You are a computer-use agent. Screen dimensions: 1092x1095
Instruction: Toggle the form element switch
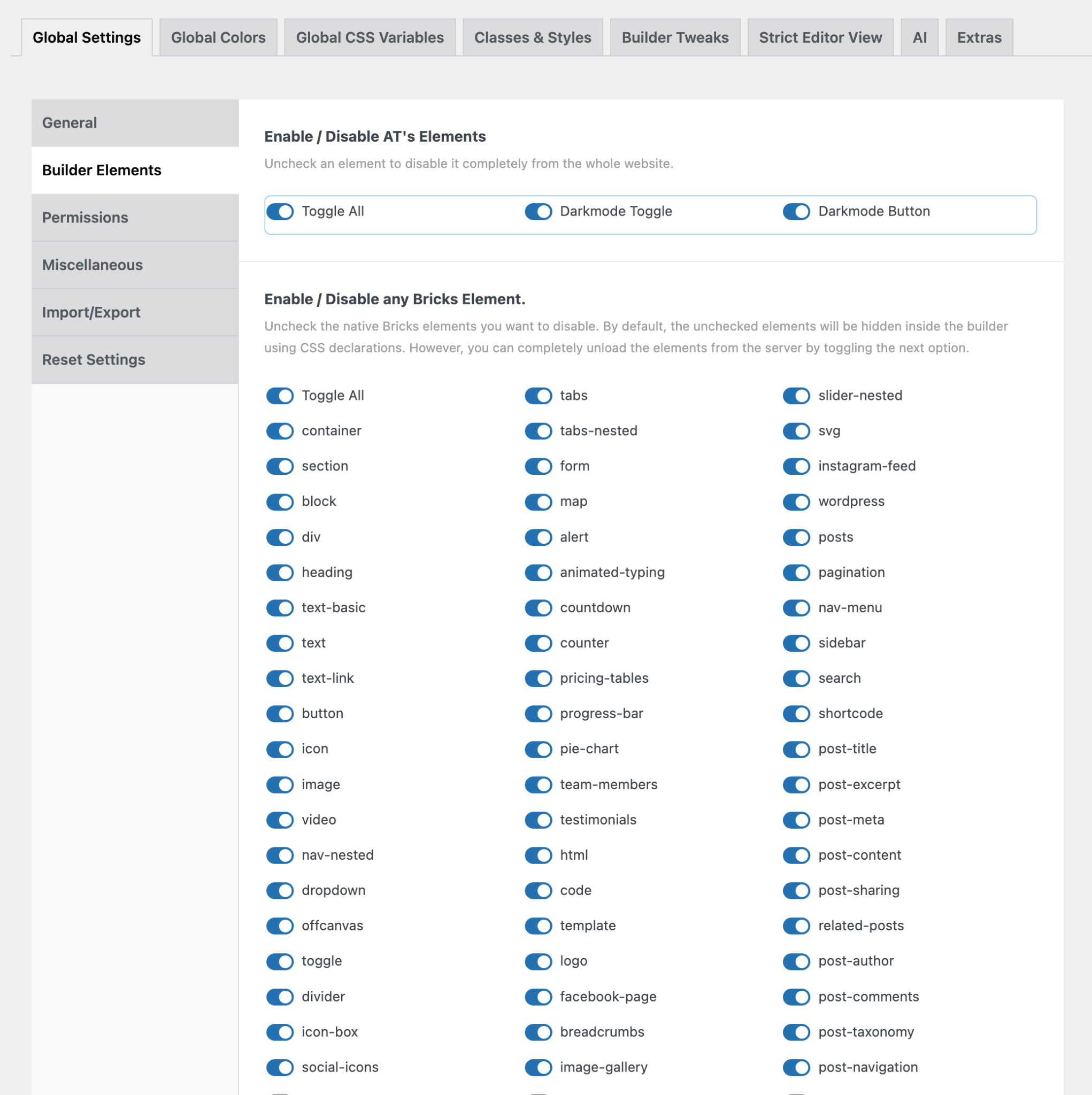(538, 466)
